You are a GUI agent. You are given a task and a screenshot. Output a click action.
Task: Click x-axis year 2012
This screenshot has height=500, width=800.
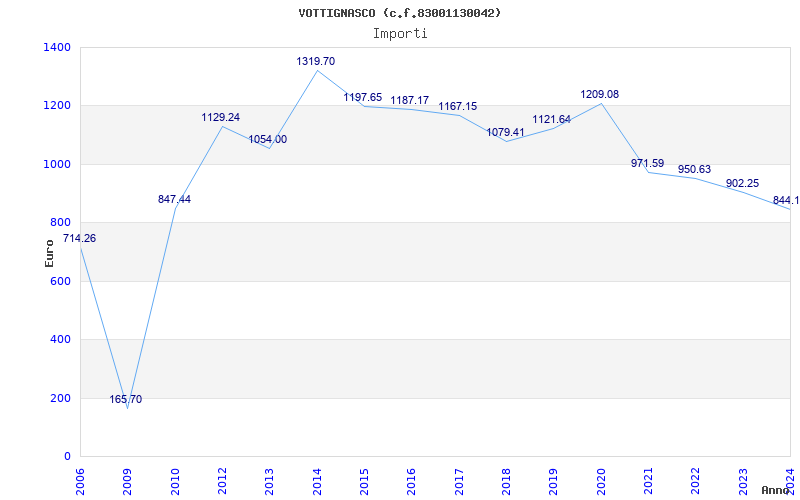click(x=222, y=481)
